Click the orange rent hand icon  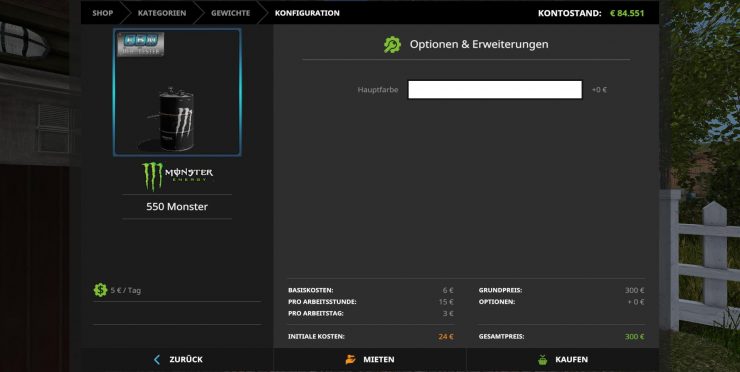coord(350,360)
